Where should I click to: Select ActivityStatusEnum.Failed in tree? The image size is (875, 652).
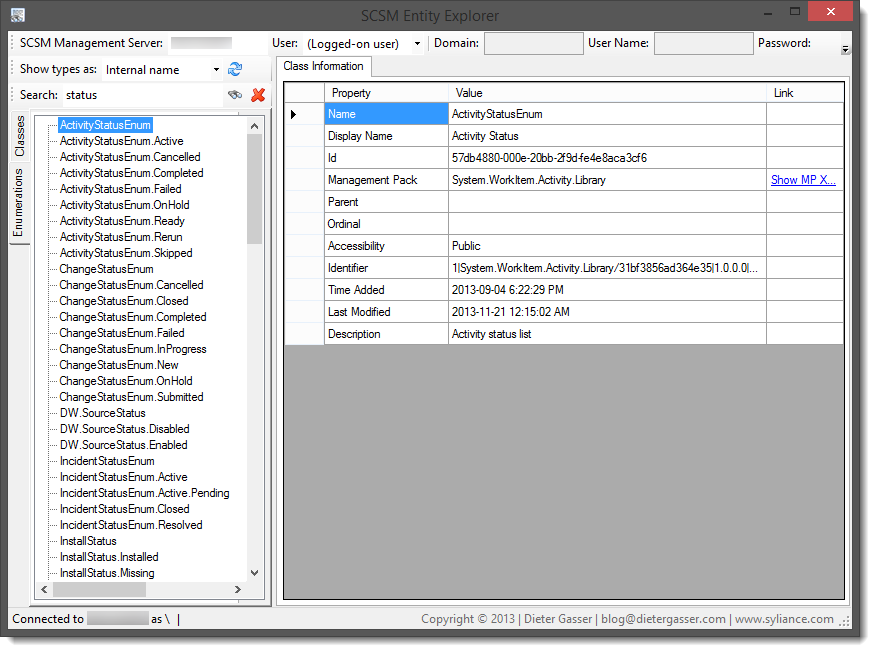tap(121, 189)
